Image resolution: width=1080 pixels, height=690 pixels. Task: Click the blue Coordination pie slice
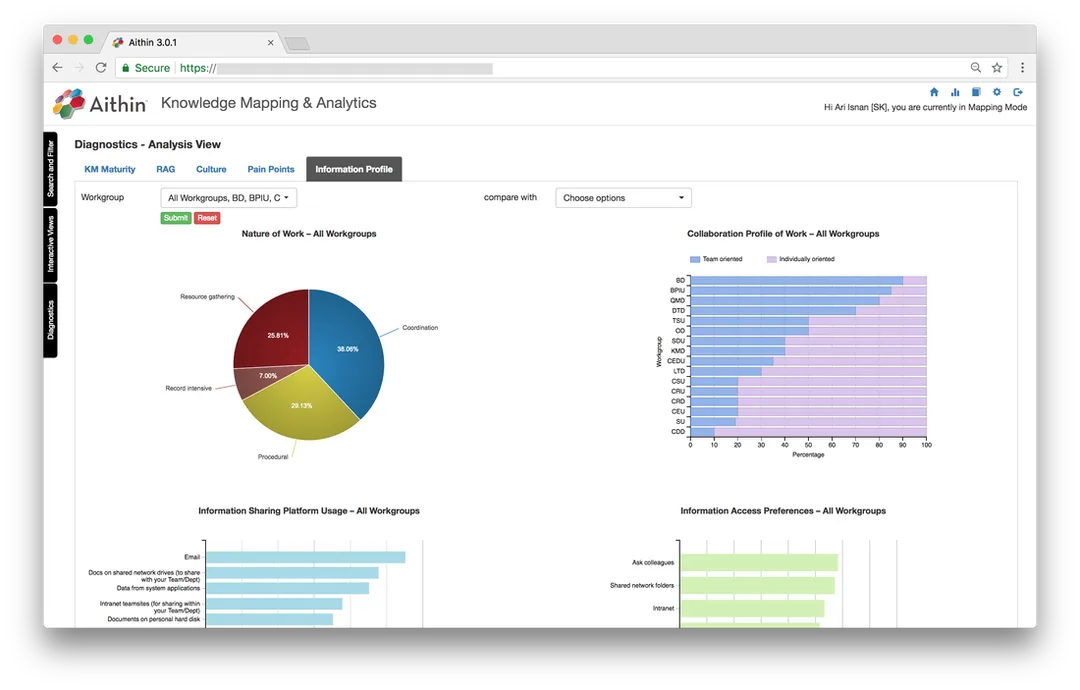348,349
